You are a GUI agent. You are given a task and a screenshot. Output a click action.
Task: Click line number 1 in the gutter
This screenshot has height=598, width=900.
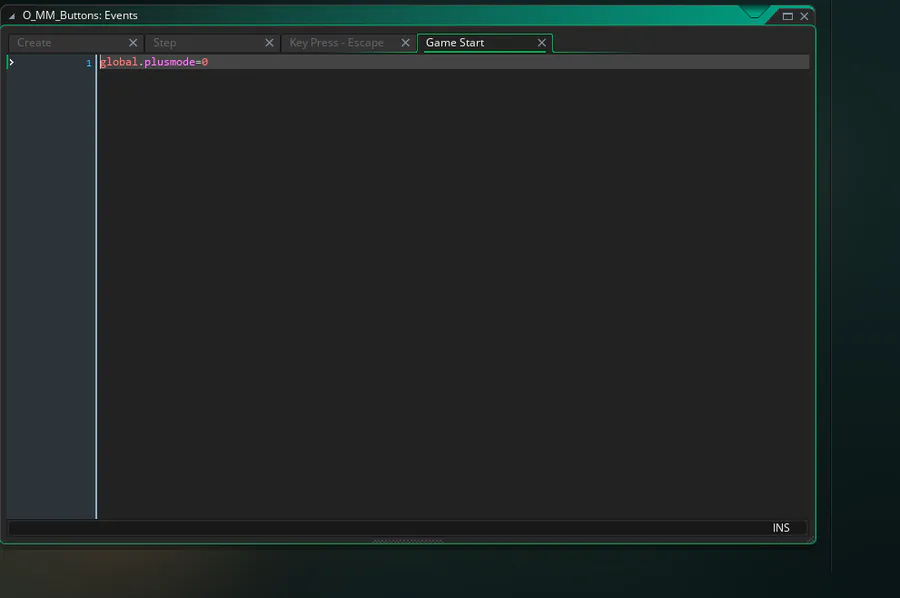click(89, 63)
